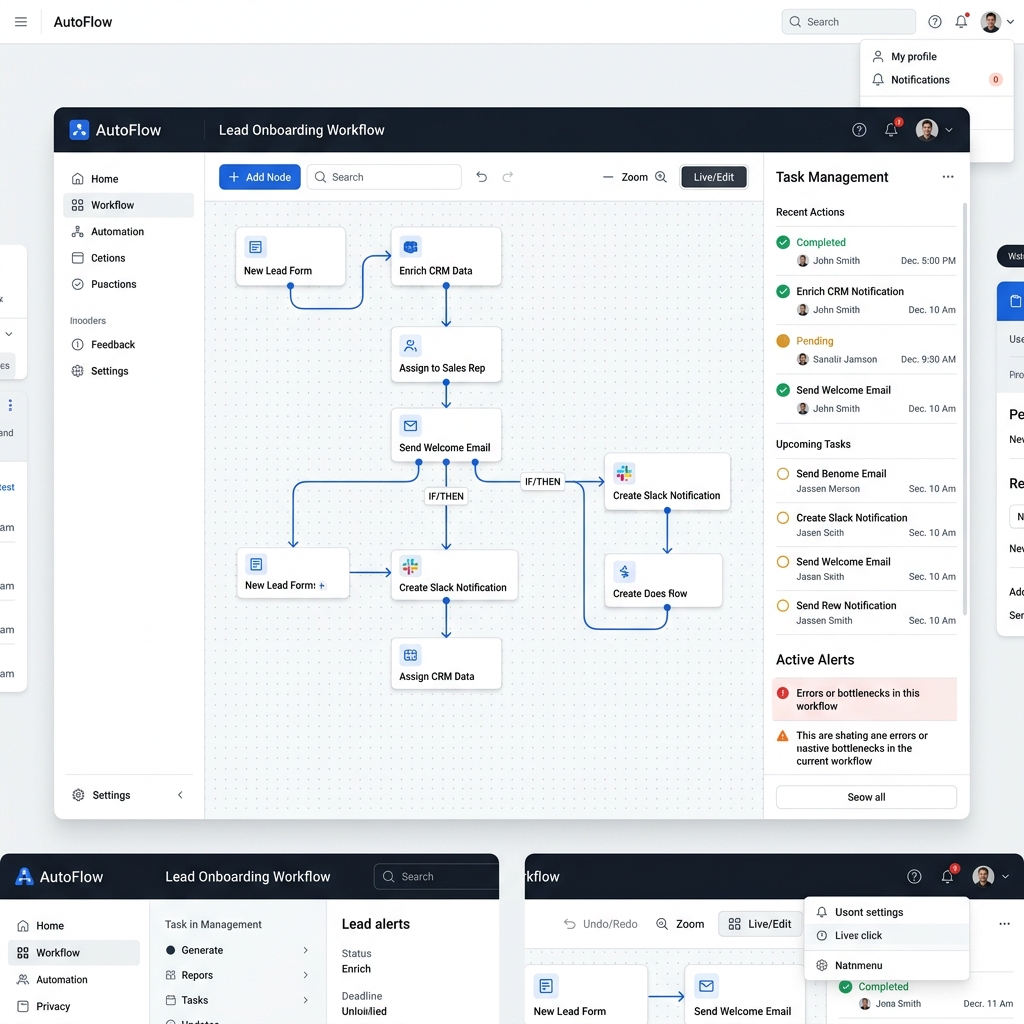The width and height of the screenshot is (1024, 1024).
Task: Select Natnmenu in popup menu
Action: tap(886, 965)
